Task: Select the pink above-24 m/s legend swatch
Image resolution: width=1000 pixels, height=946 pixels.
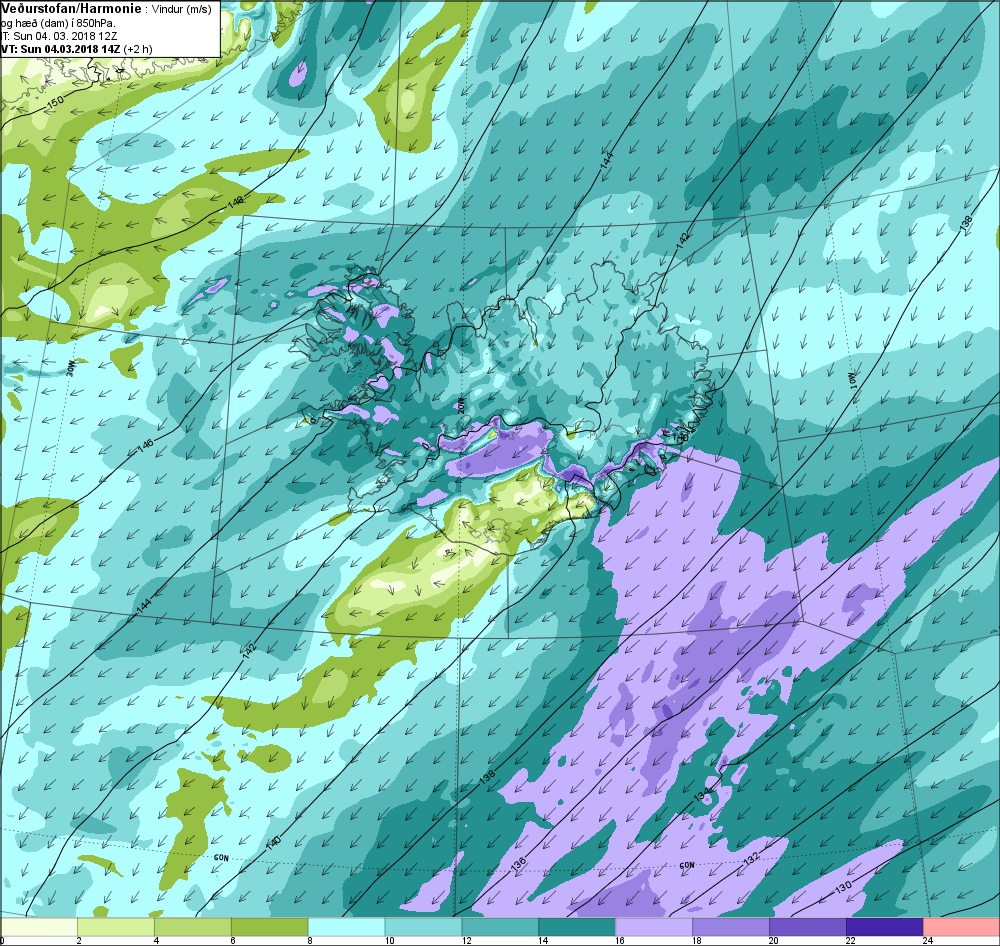Action: pyautogui.click(x=961, y=926)
